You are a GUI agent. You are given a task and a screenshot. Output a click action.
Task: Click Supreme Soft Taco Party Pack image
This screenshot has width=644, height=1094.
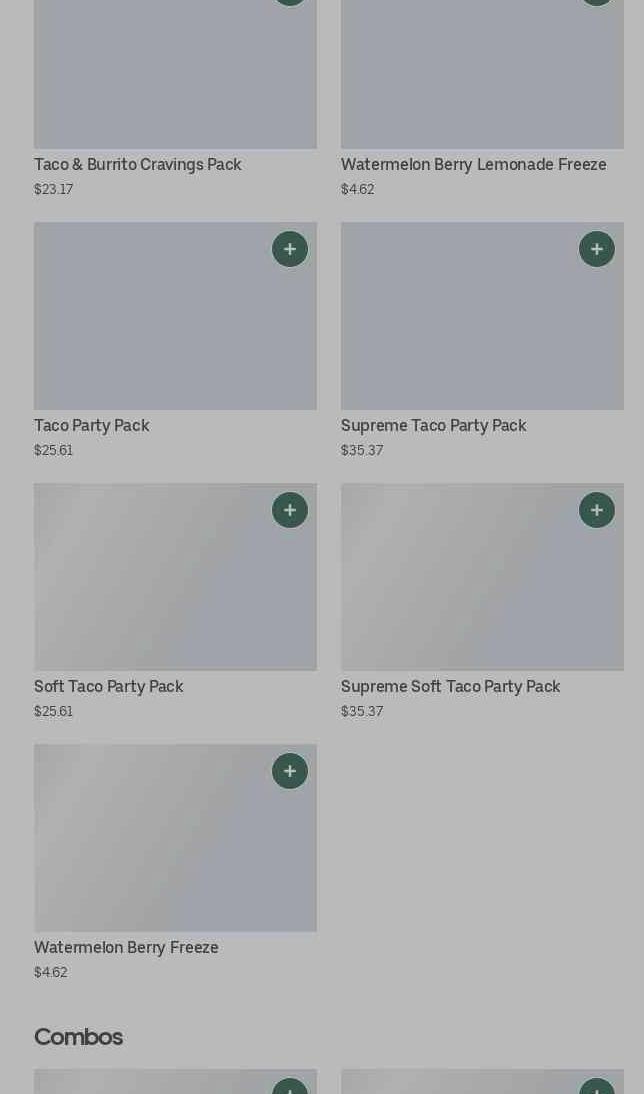(482, 577)
